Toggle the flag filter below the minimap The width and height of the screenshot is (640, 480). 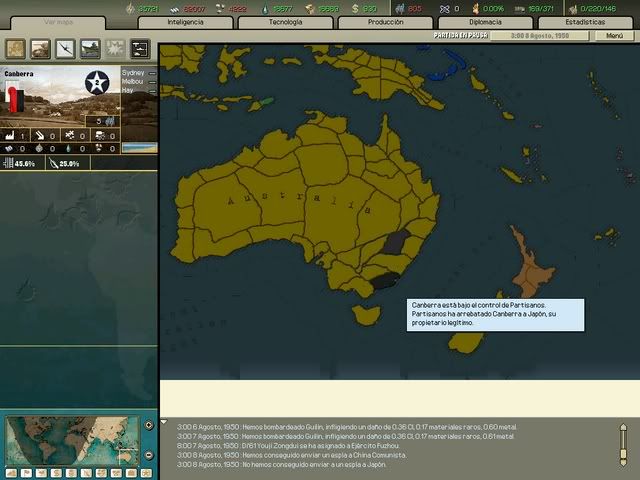27,472
